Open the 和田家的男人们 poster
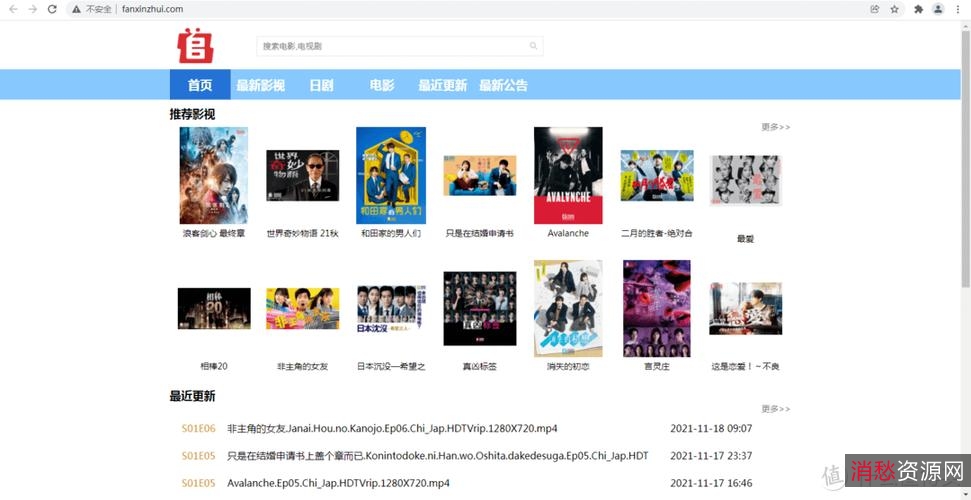 pos(391,175)
